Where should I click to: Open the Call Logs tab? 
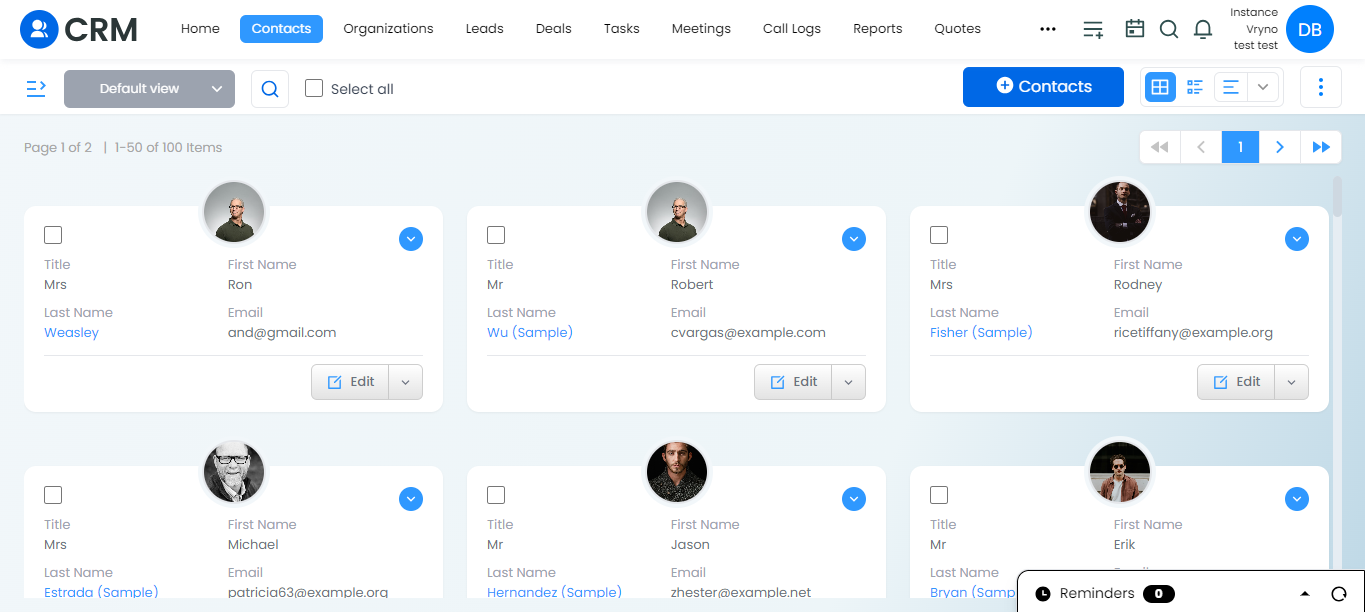[x=792, y=29]
